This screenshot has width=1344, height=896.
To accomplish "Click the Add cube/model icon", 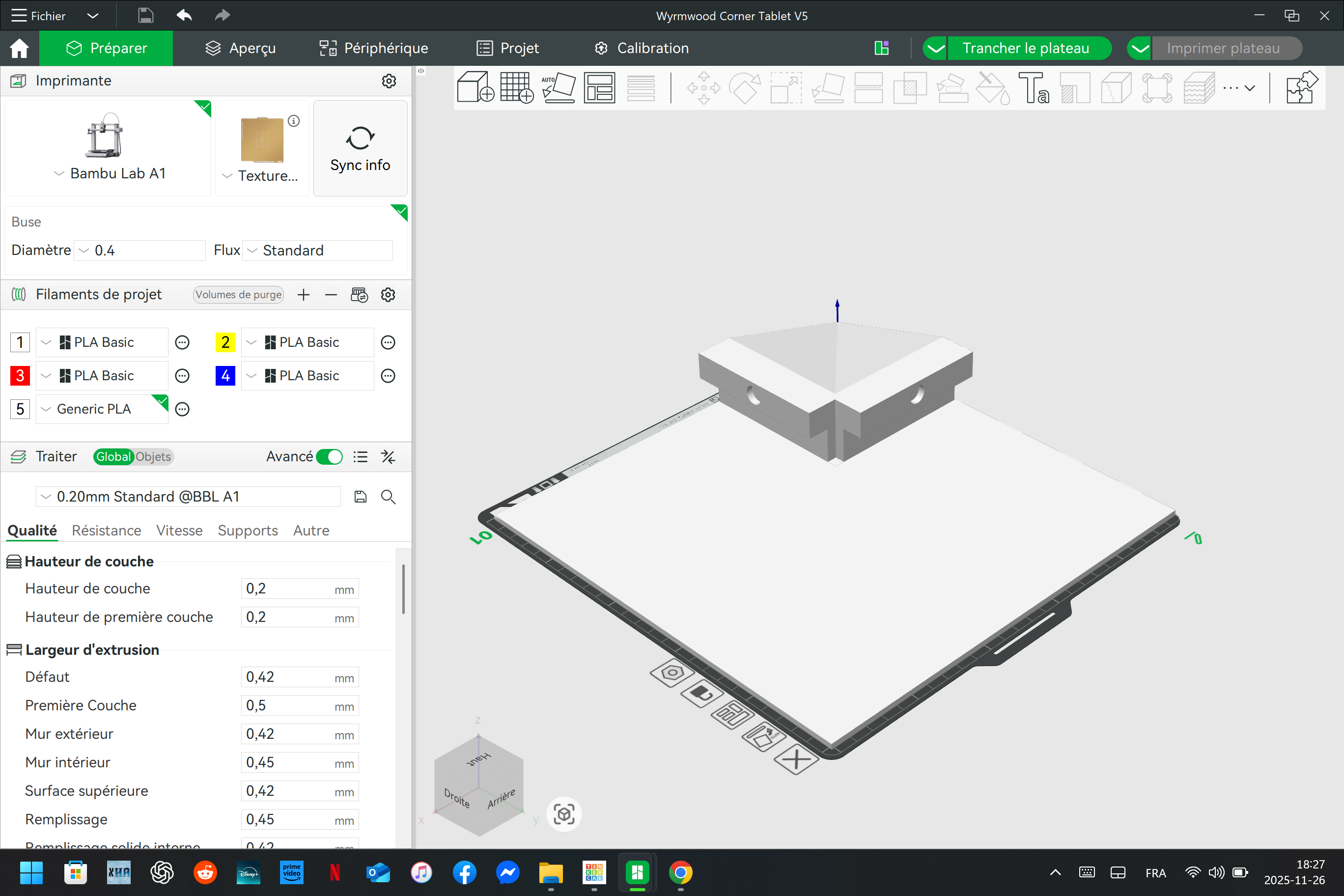I will pos(476,87).
